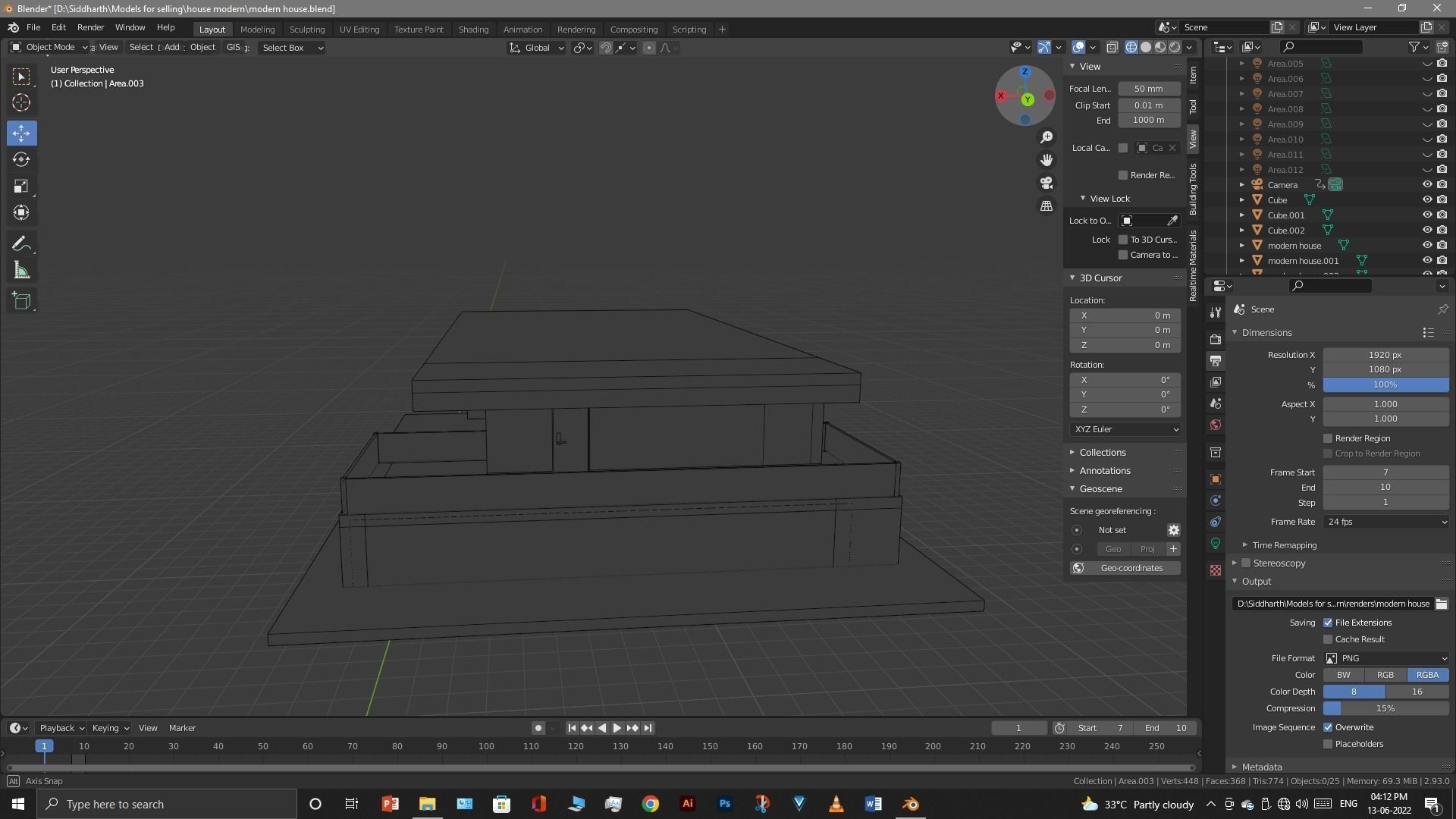Screen dimensions: 1456x819
Task: Open the World properties tab icon
Action: (1216, 425)
